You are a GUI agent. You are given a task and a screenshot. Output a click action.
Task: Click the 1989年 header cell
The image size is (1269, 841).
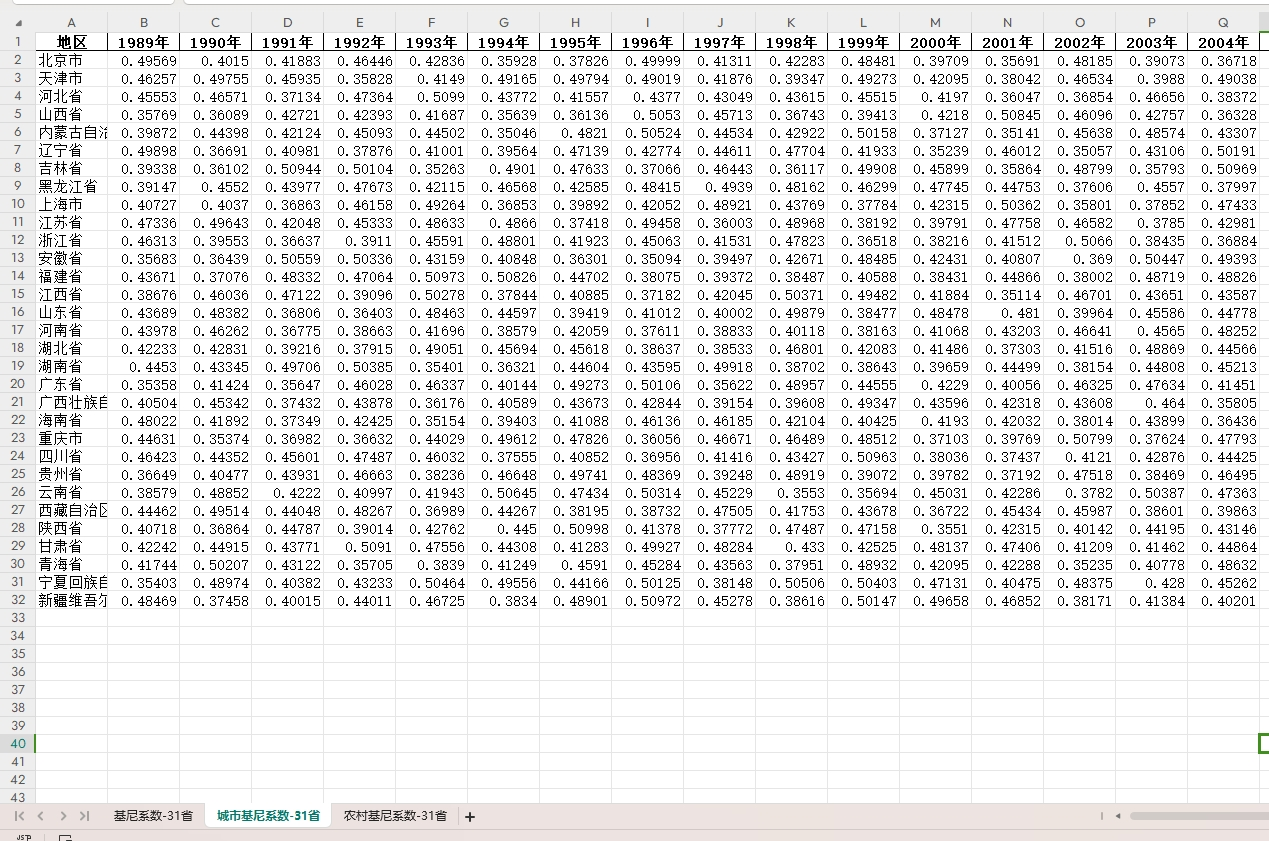pyautogui.click(x=144, y=42)
